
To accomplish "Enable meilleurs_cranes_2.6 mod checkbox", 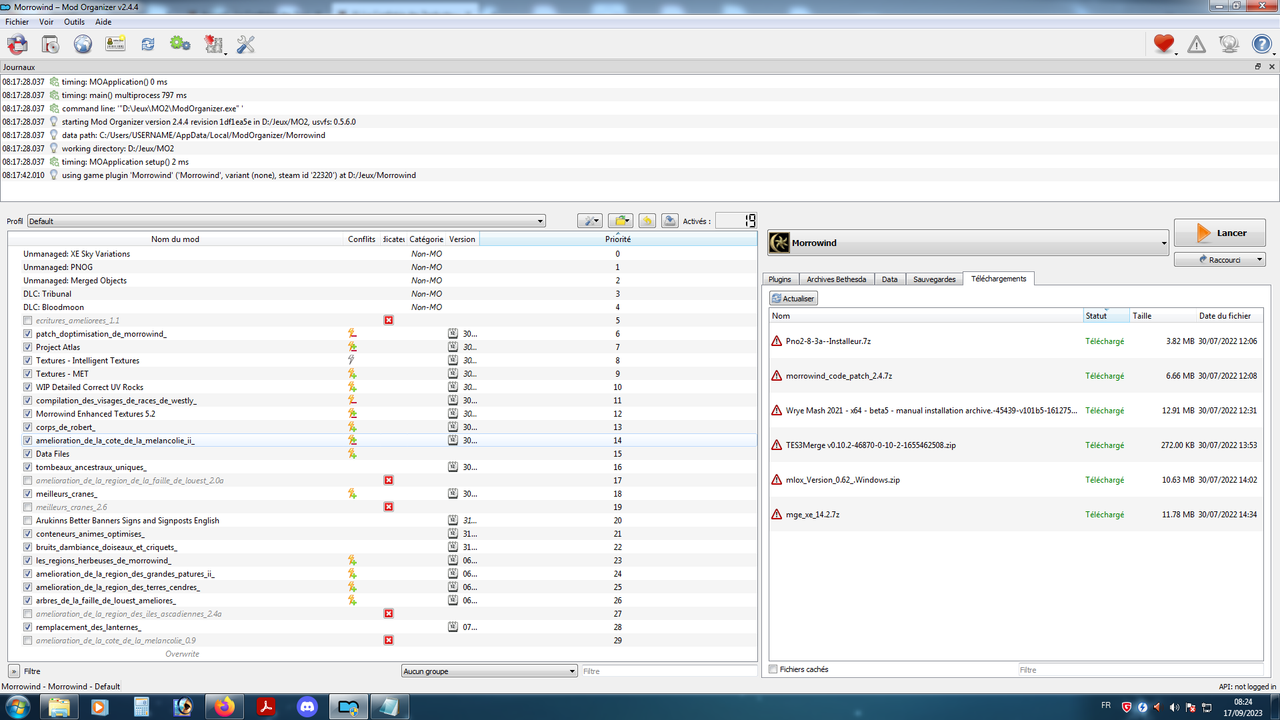I will coord(28,507).
